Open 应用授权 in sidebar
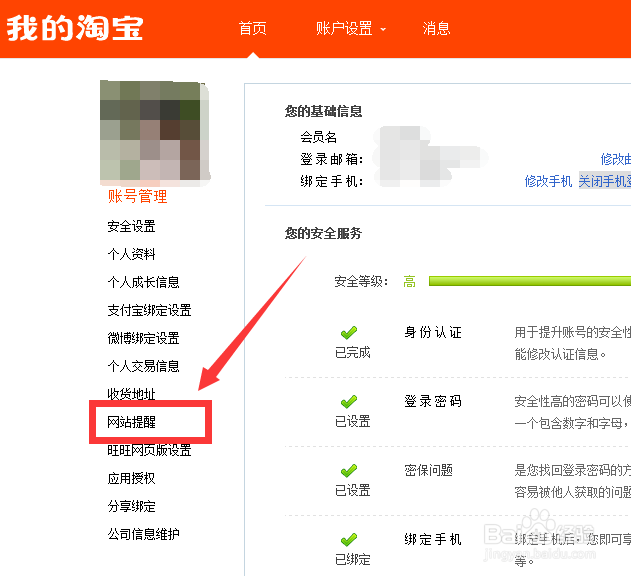The width and height of the screenshot is (631, 576). pyautogui.click(x=131, y=478)
